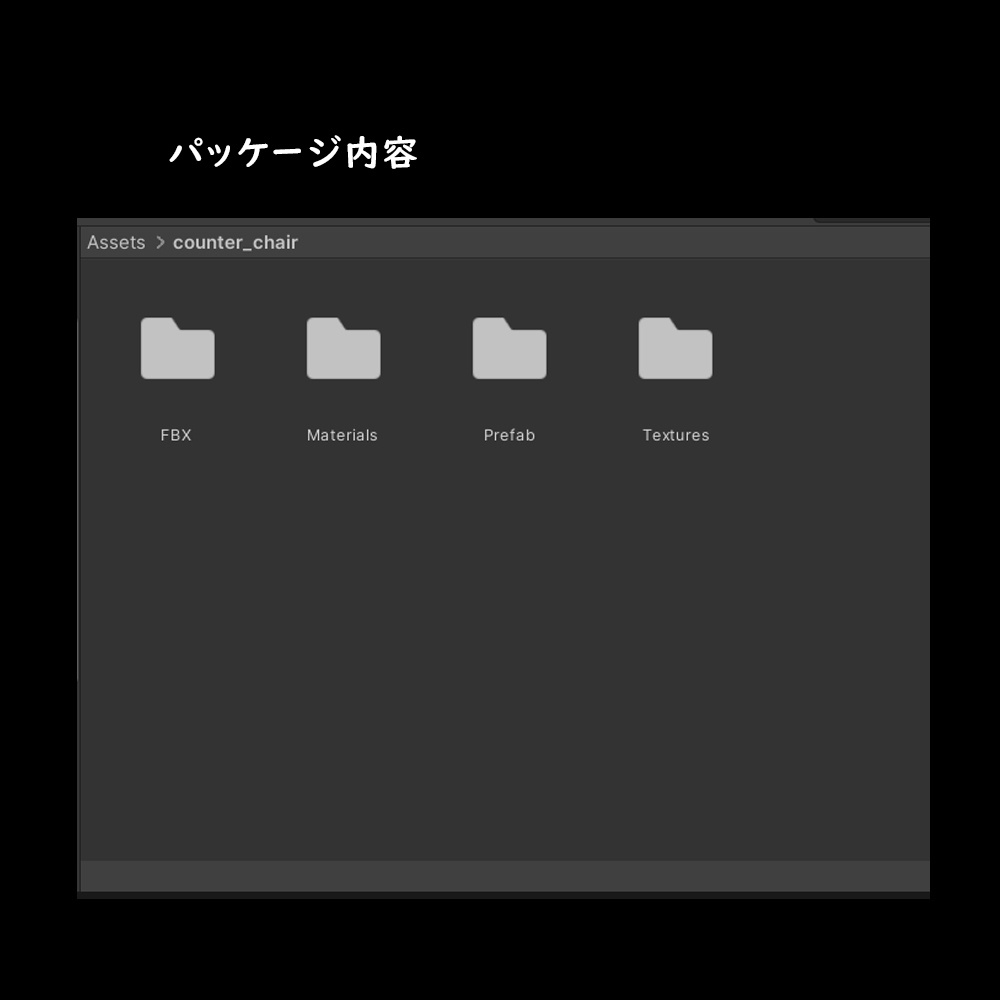Click the Textures folder label
The width and height of the screenshot is (1000, 1000).
coord(675,435)
